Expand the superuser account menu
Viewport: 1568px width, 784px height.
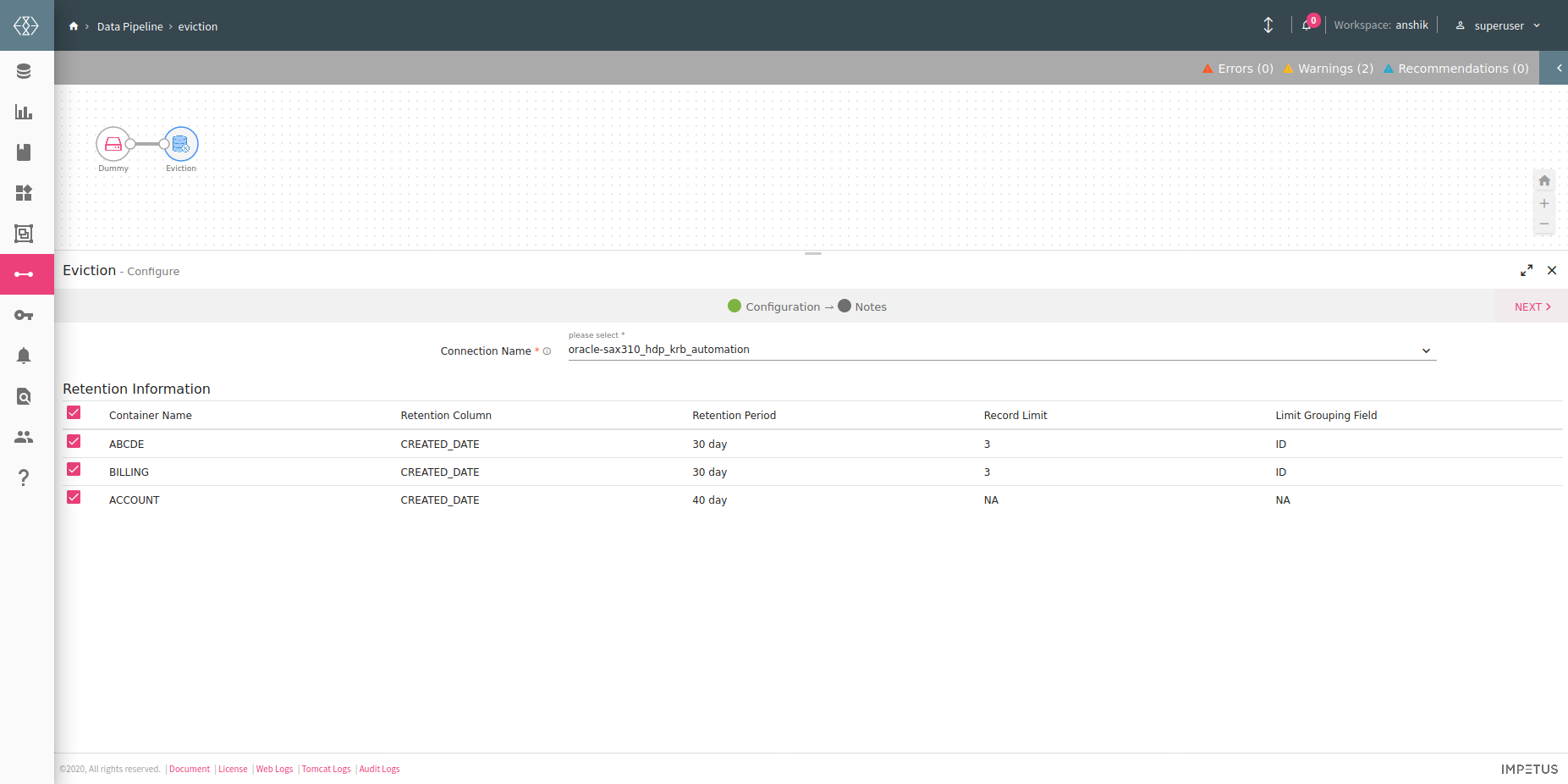[x=1499, y=26]
